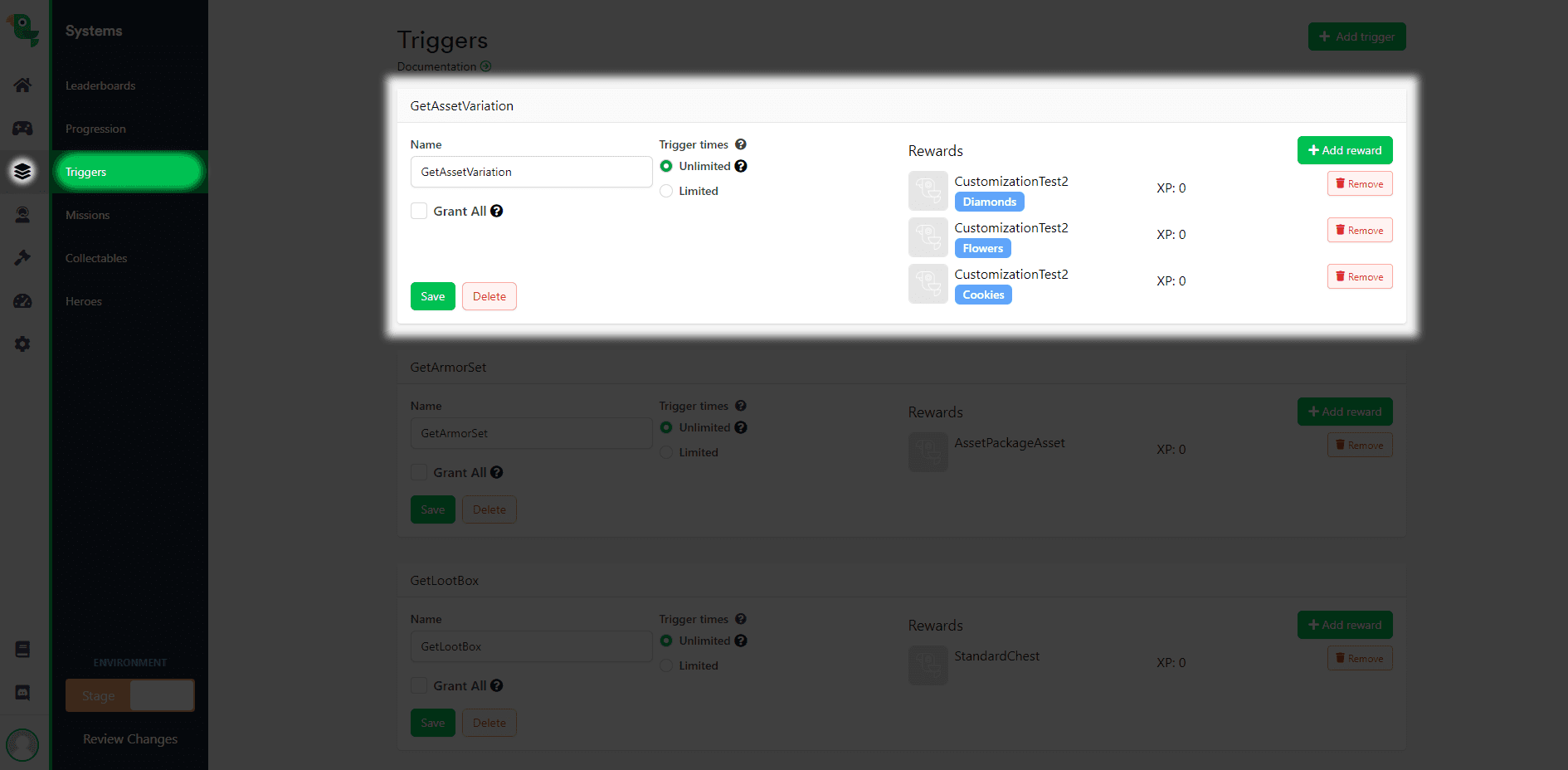Remove the Diamonds reward
The height and width of the screenshot is (770, 1568).
(1359, 184)
